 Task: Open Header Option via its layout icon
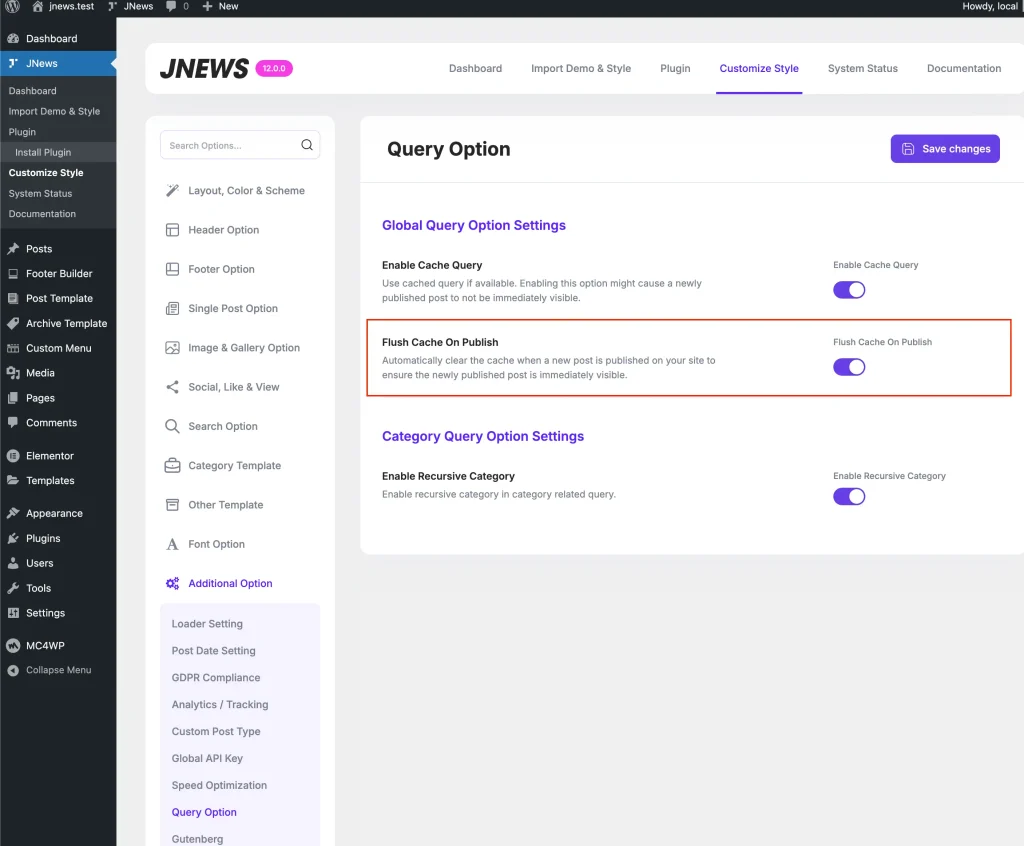[x=172, y=230]
